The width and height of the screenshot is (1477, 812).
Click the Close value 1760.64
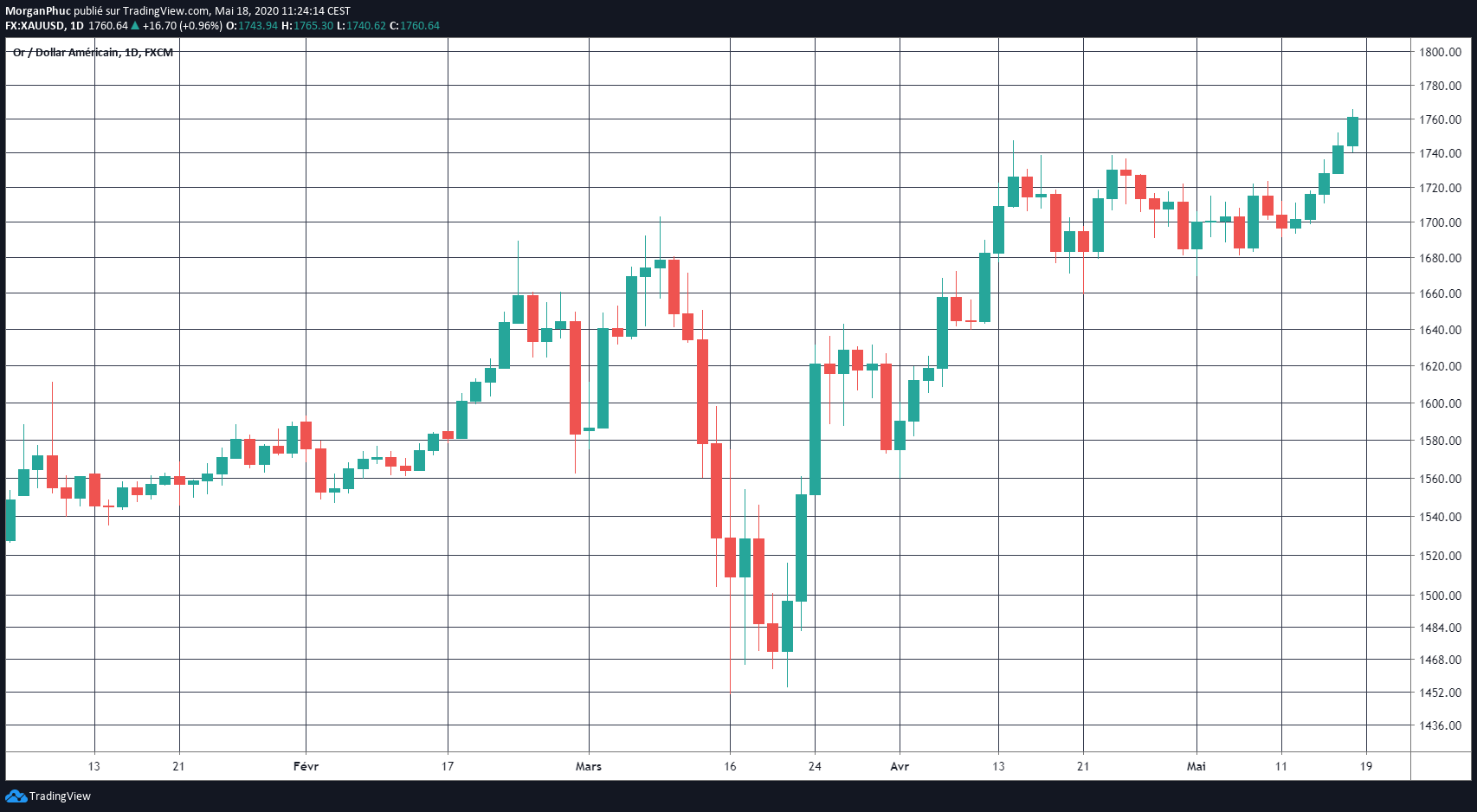coord(420,26)
